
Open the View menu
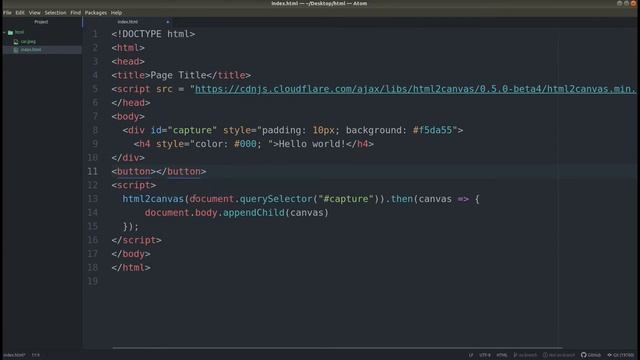pyautogui.click(x=35, y=13)
